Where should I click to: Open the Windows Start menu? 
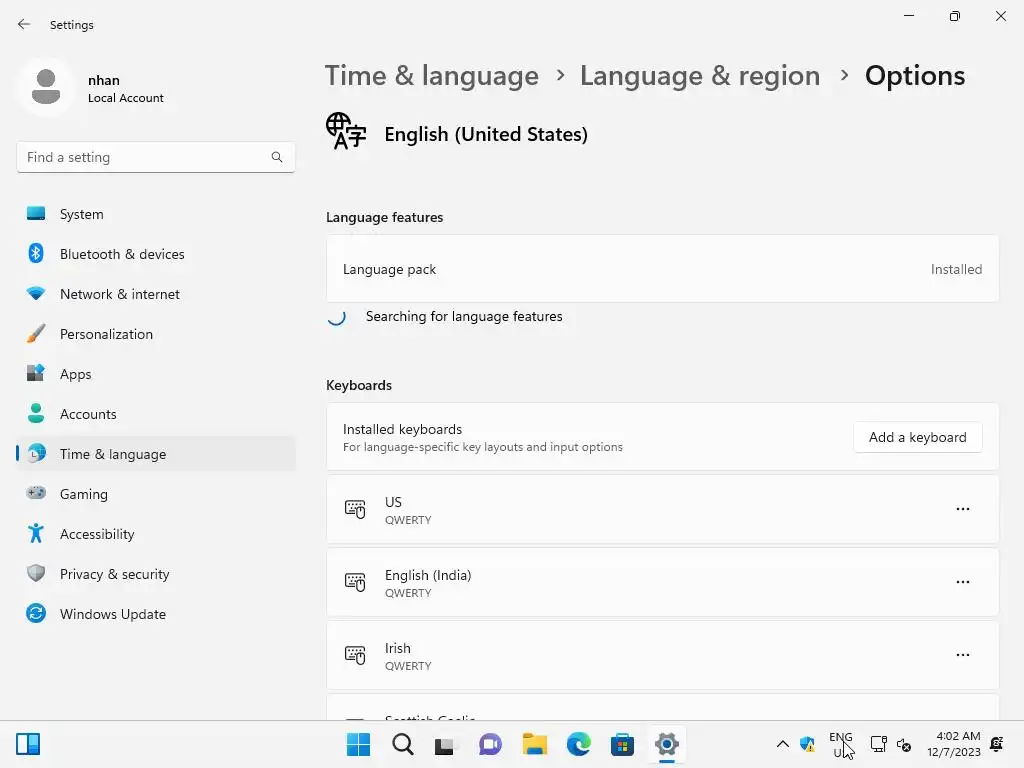pos(358,744)
